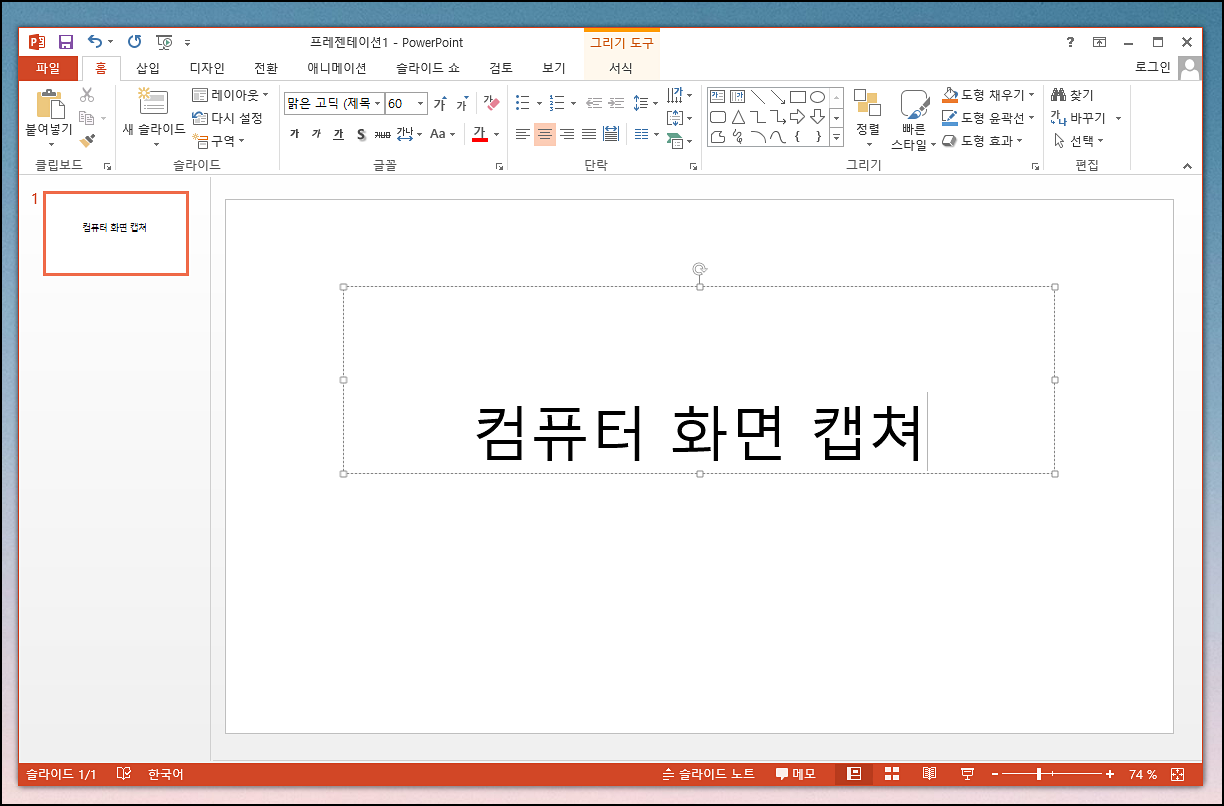Select the oval shape in gallery
The width and height of the screenshot is (1224, 806).
(x=817, y=97)
